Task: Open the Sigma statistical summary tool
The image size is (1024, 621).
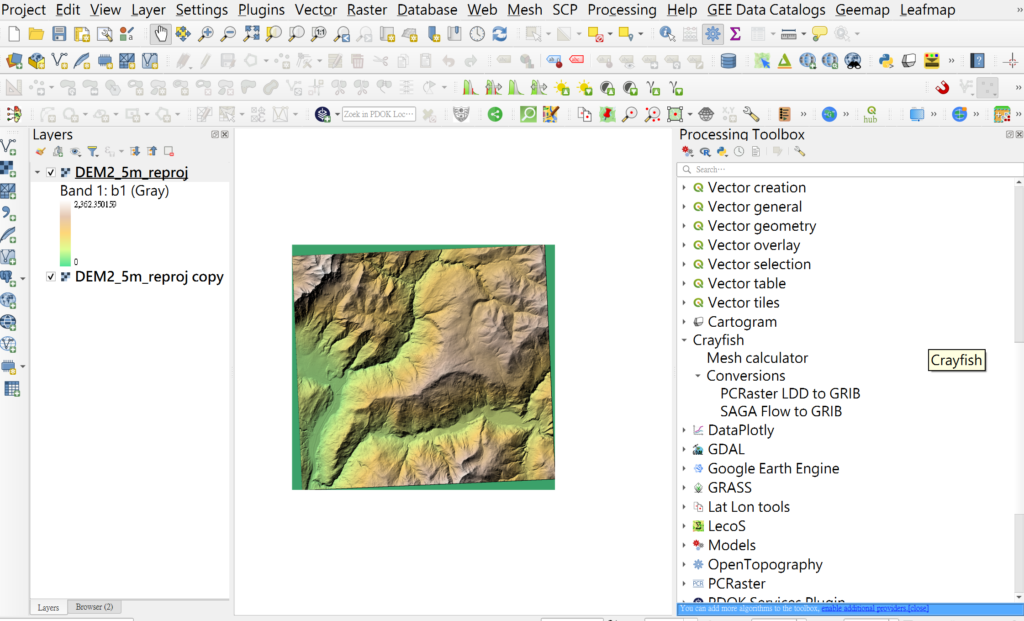Action: (735, 34)
